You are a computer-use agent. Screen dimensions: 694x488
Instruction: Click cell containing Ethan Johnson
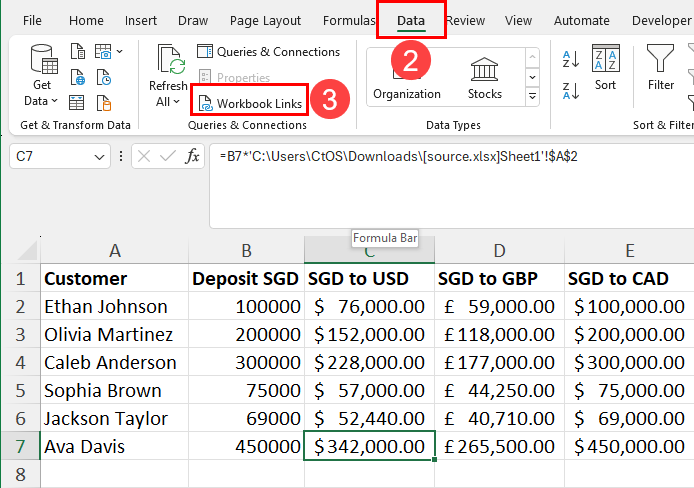pyautogui.click(x=115, y=306)
